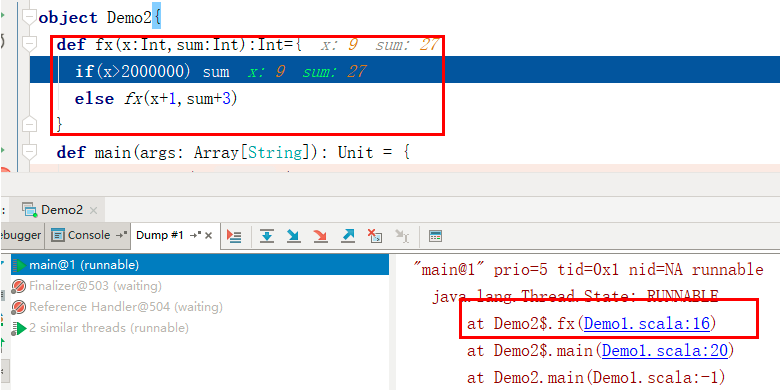Click the inline hint sum: 27 on the def fx line
Image resolution: width=781 pixels, height=390 pixels.
click(x=406, y=45)
